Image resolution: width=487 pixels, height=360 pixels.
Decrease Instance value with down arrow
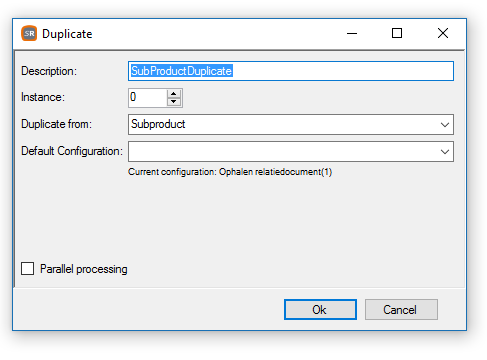[173, 101]
